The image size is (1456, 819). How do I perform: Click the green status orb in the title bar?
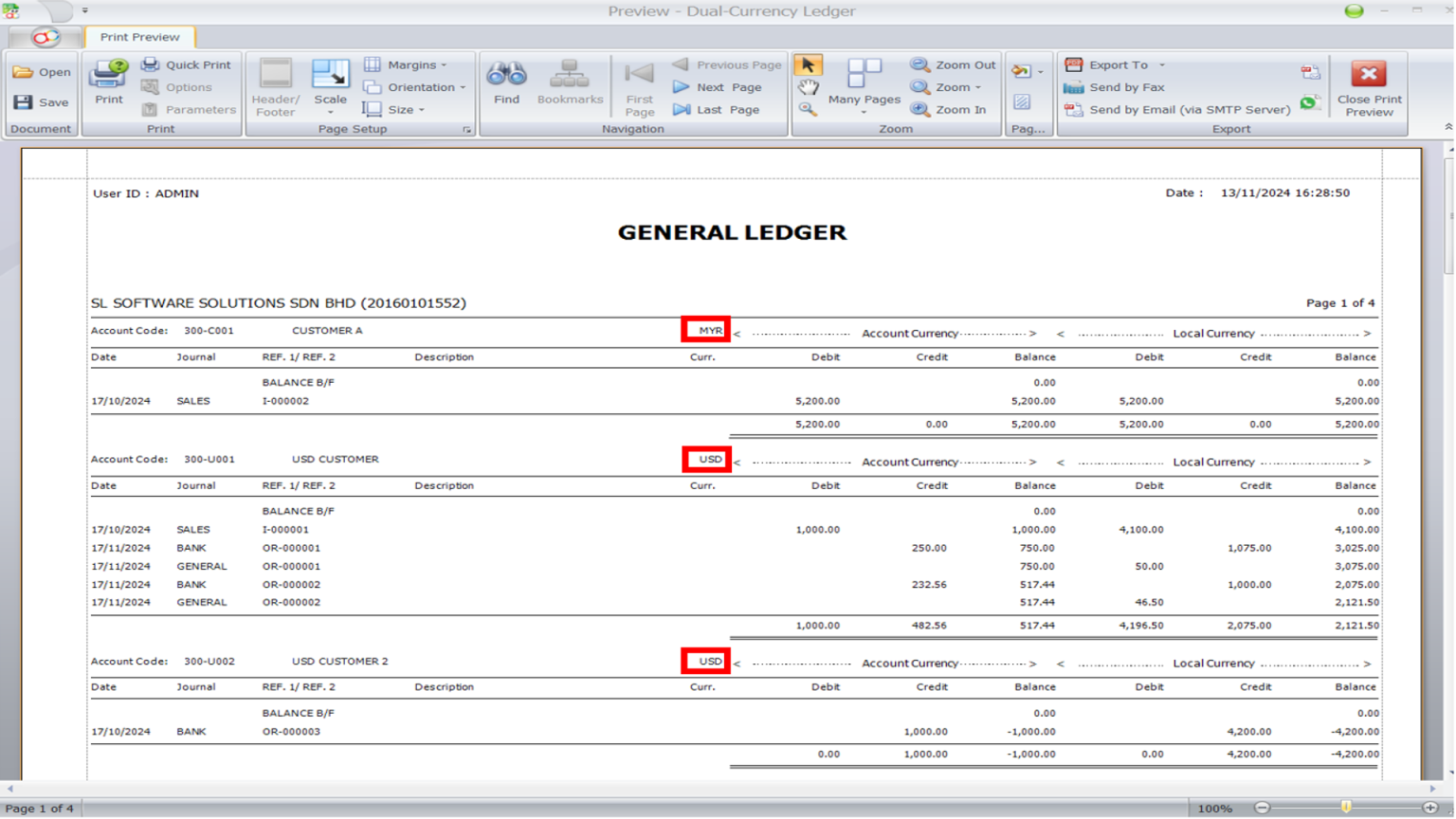(1354, 11)
